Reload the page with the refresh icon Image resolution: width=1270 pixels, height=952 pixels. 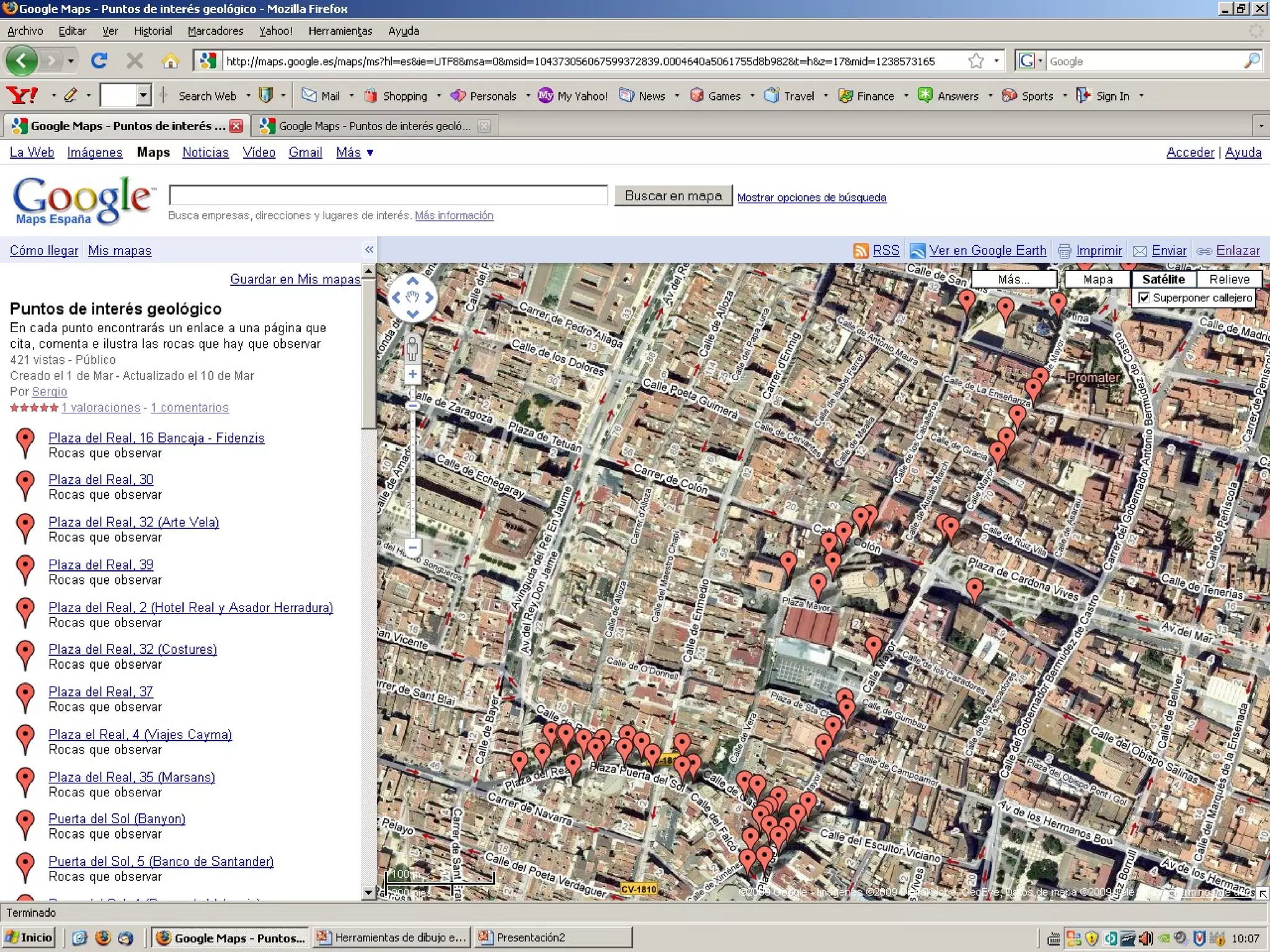click(99, 61)
